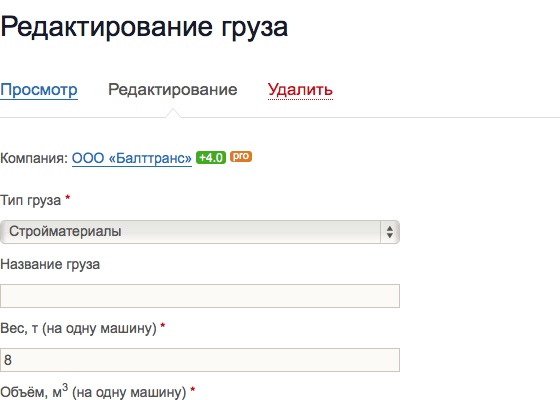Click the green +4.0 rating badge
The height and width of the screenshot is (400, 560).
[x=211, y=158]
